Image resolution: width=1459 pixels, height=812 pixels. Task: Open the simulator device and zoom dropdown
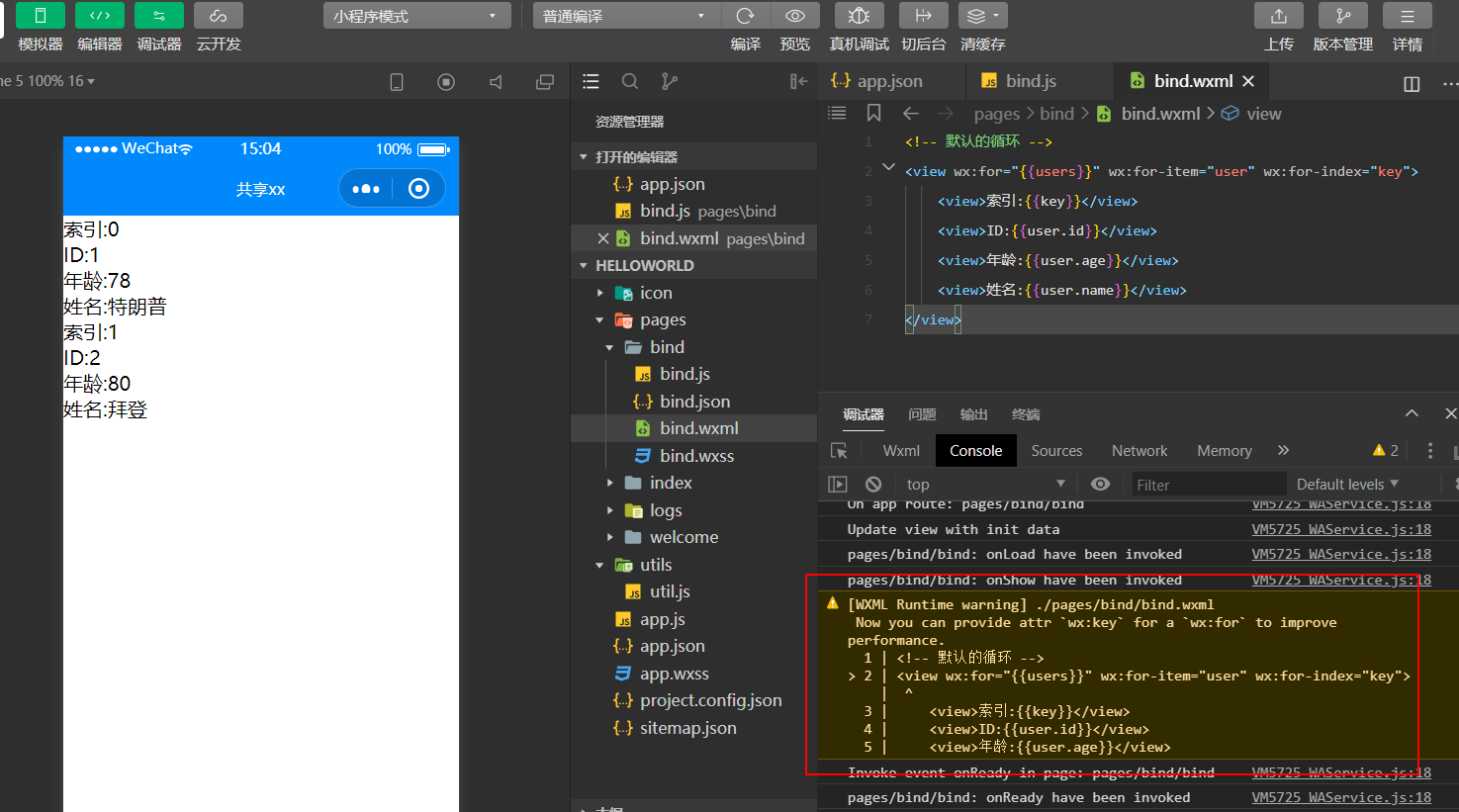tap(47, 81)
